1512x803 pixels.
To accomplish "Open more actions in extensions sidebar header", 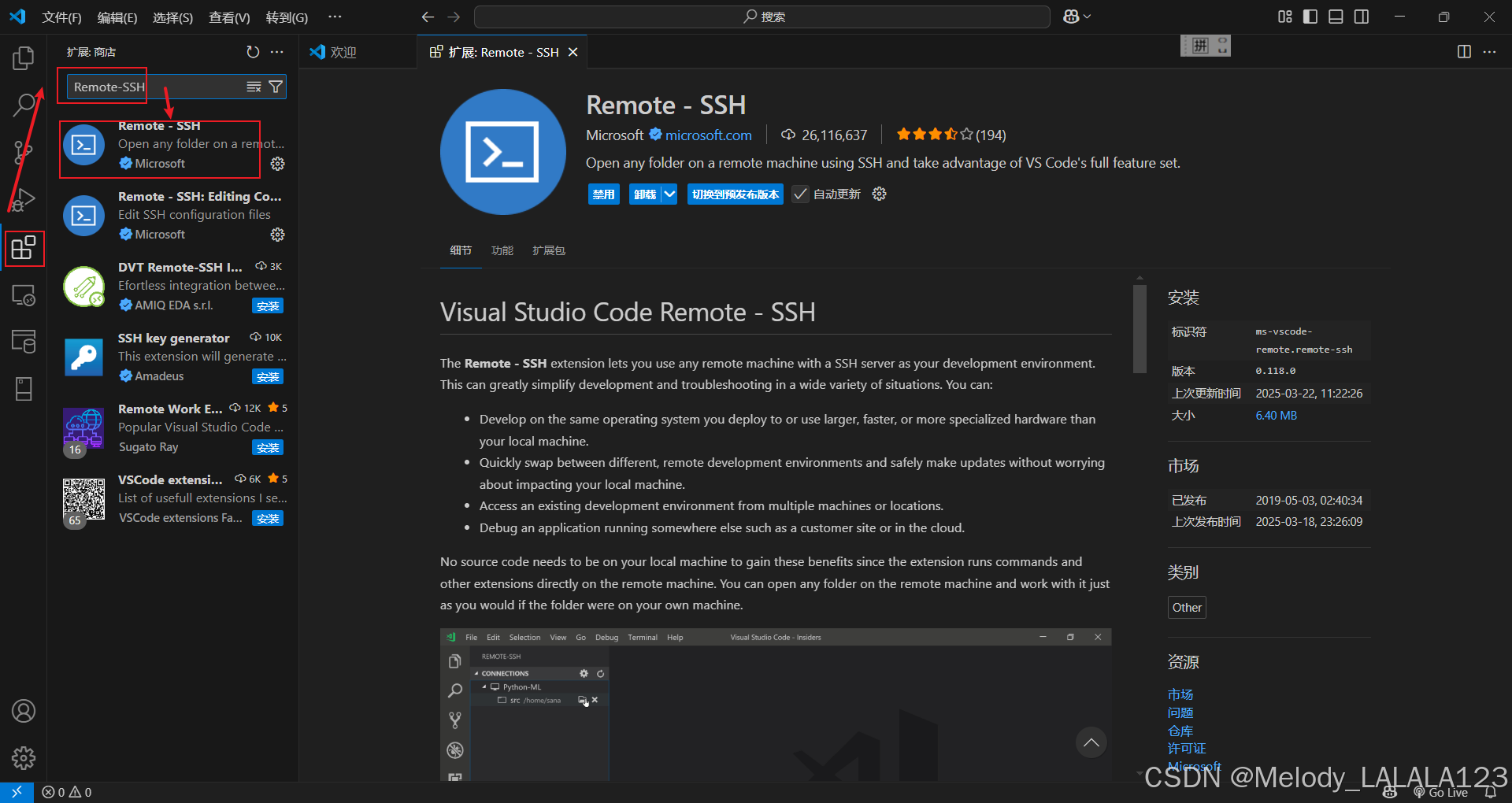I will (276, 52).
